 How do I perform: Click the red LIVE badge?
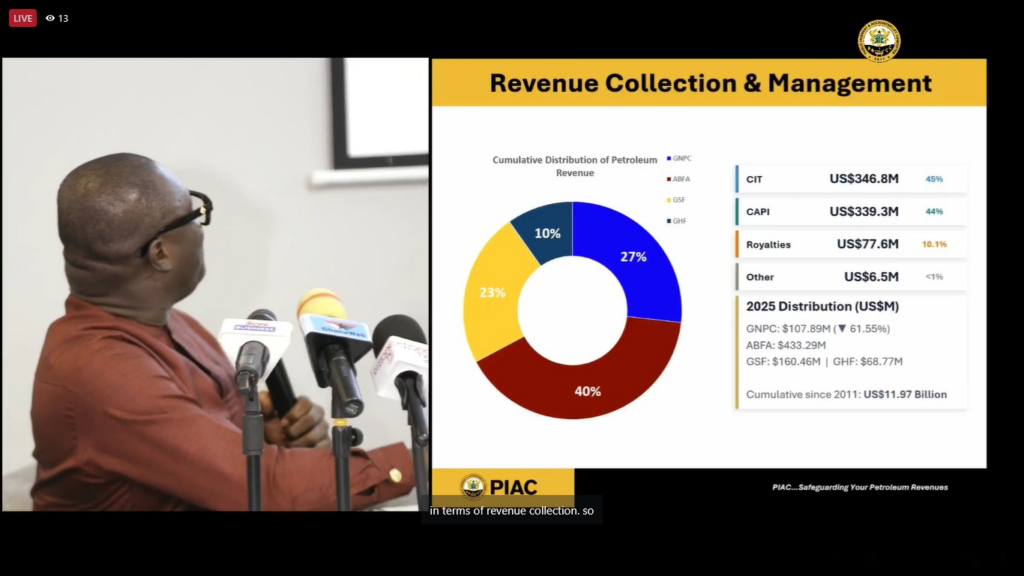pos(23,18)
